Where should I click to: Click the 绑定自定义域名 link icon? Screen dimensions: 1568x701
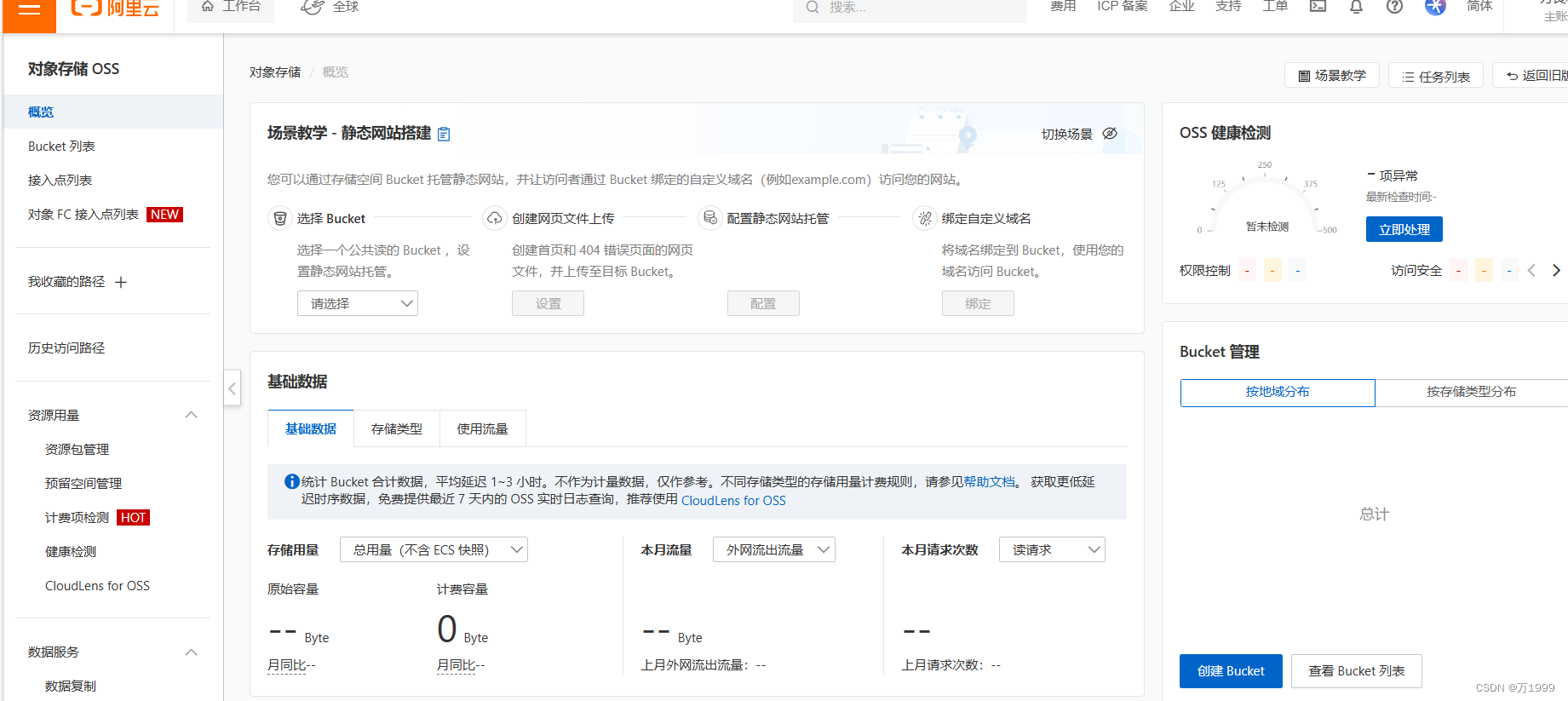click(x=924, y=218)
